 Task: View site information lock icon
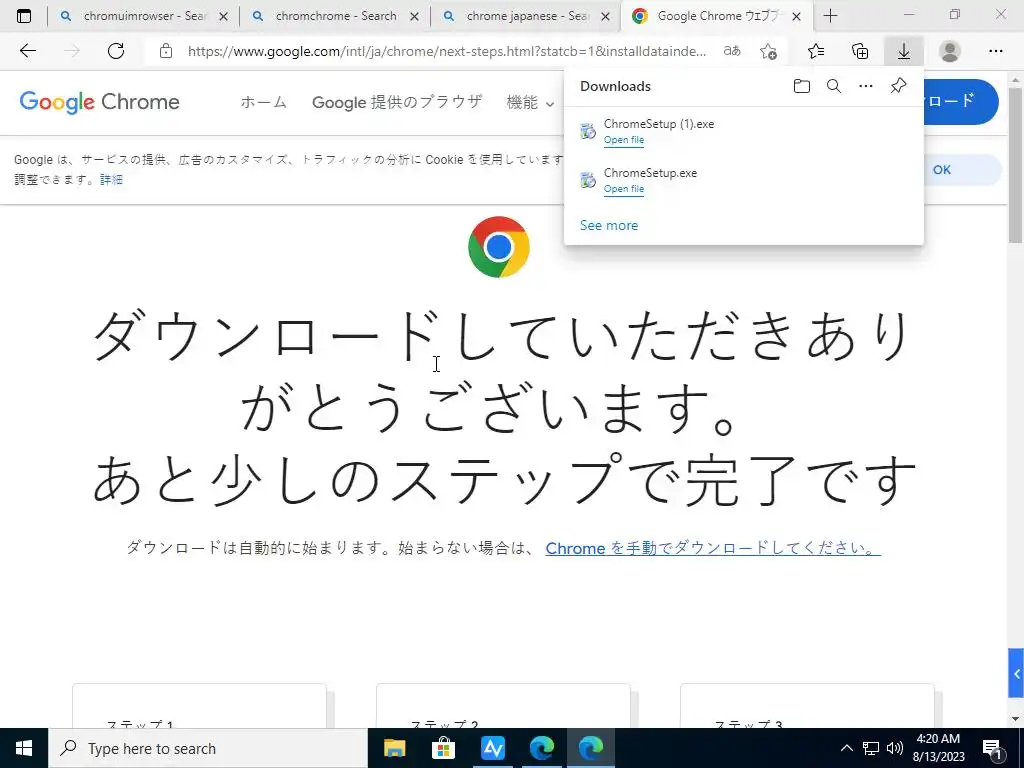click(x=166, y=51)
